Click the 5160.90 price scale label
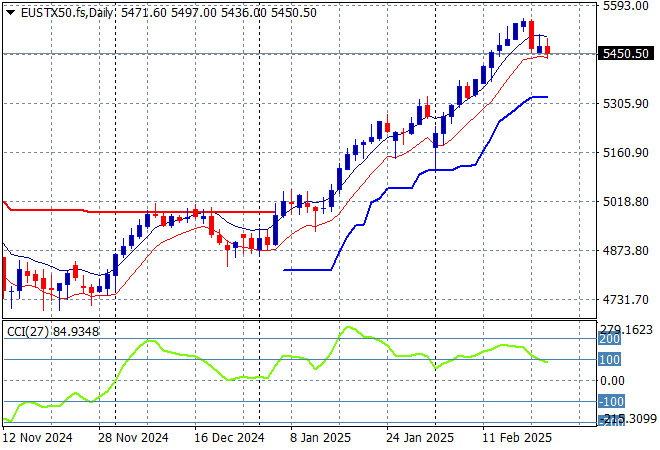This screenshot has width=660, height=450. coord(626,153)
